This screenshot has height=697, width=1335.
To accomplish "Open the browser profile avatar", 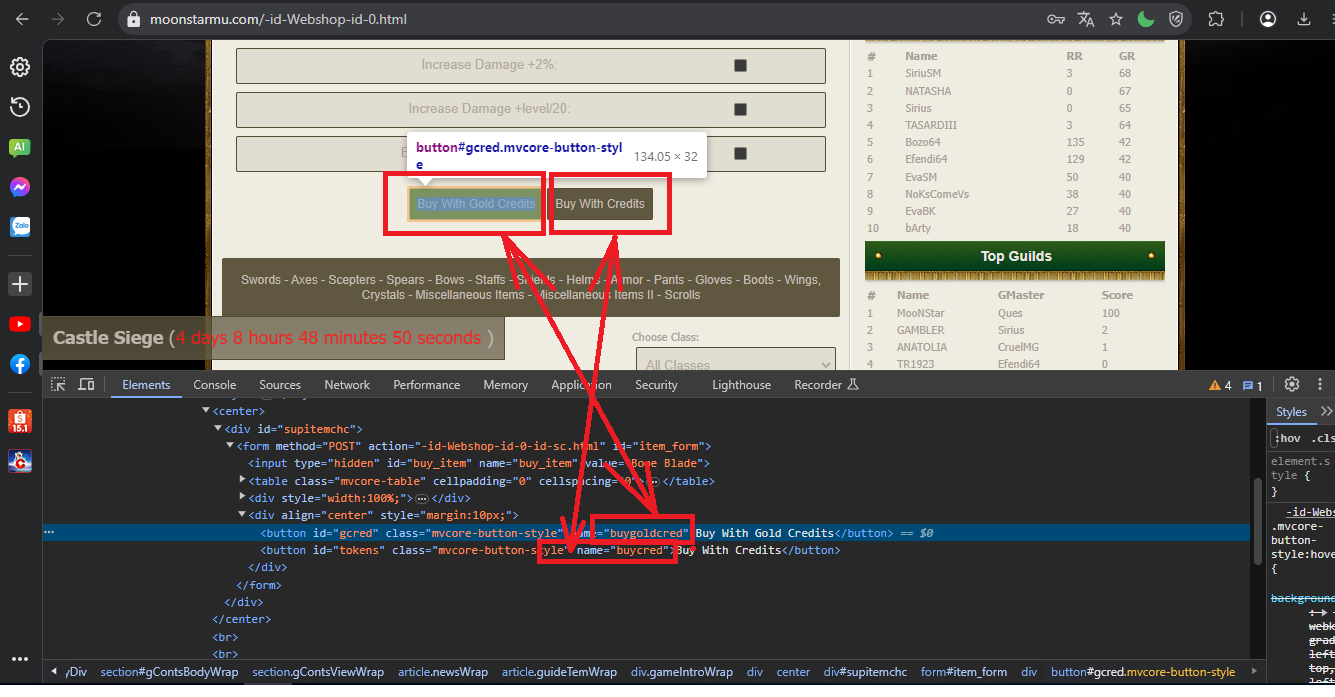I will (x=1268, y=19).
